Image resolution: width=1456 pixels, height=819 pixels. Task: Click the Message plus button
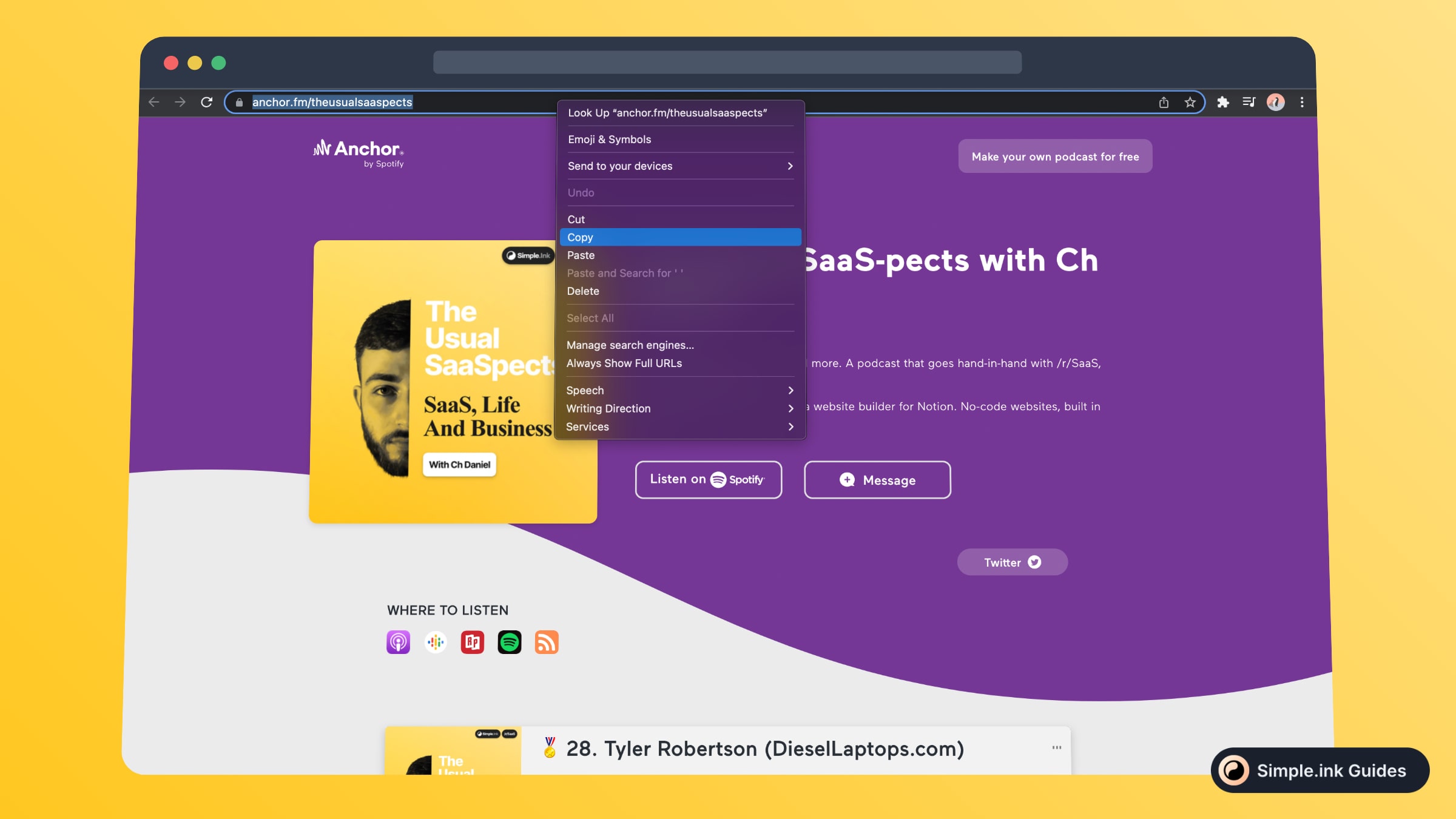877,480
